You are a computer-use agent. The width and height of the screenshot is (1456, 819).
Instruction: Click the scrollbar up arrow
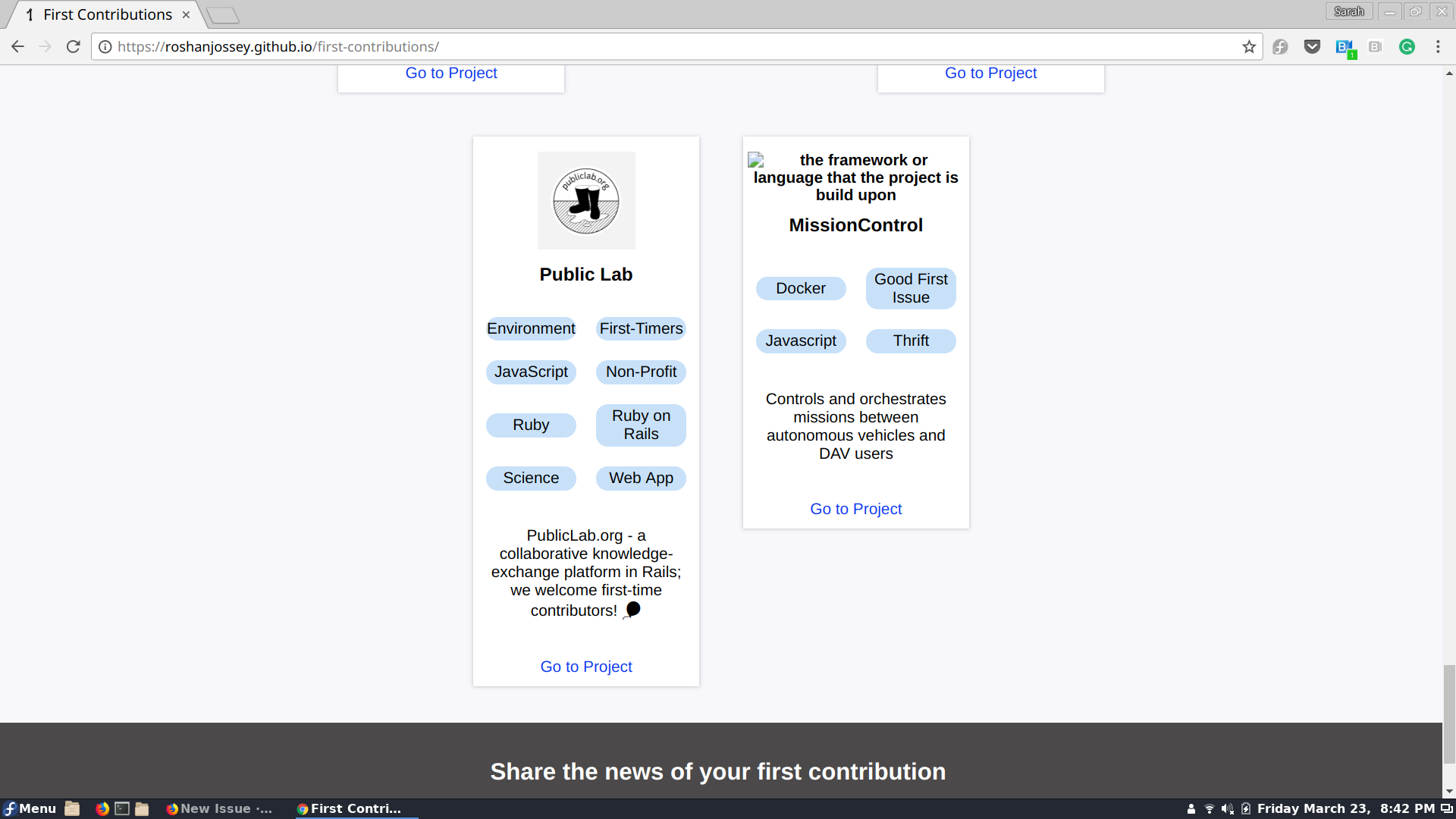tap(1449, 74)
